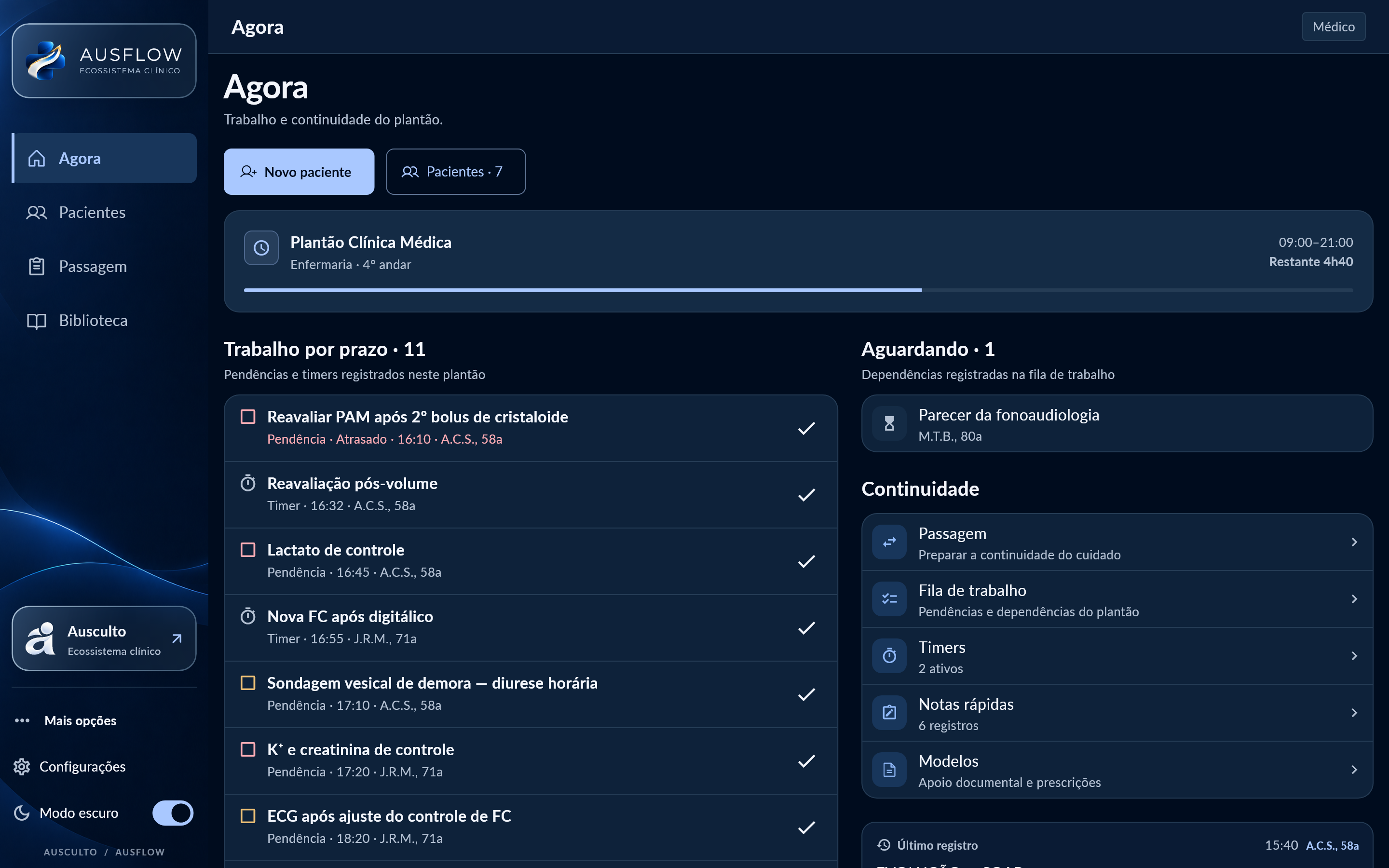Viewport: 1389px width, 868px height.
Task: Click the Pacientes · 7 button
Action: pyautogui.click(x=456, y=172)
